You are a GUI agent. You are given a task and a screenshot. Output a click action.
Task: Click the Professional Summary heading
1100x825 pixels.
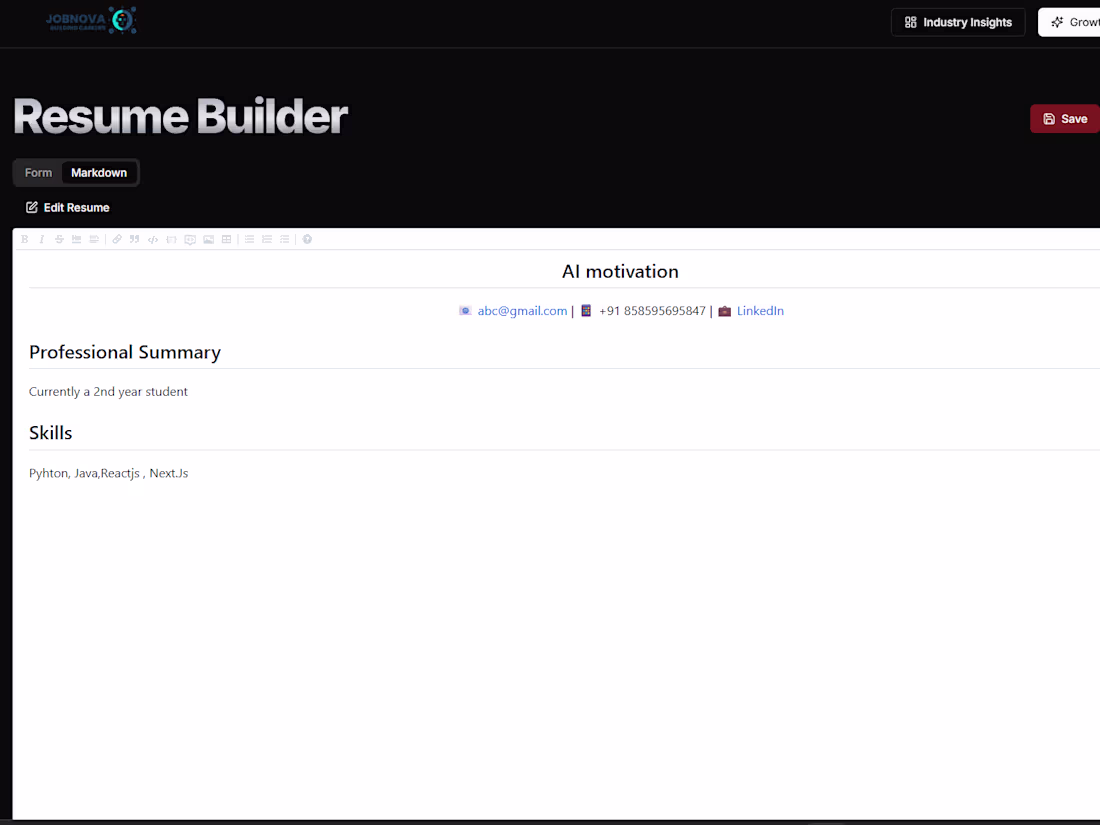(125, 352)
